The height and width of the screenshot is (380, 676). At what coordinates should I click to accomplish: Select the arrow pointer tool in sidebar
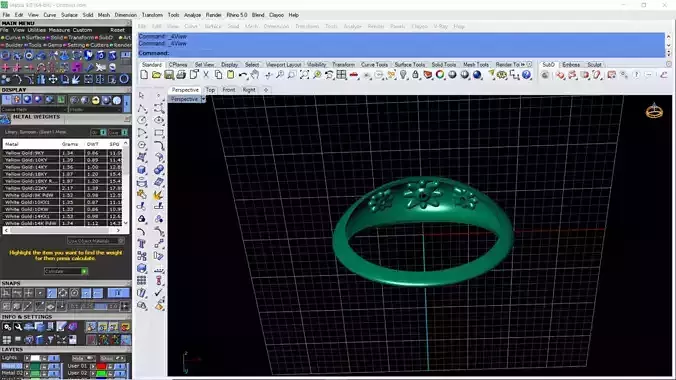click(141, 95)
